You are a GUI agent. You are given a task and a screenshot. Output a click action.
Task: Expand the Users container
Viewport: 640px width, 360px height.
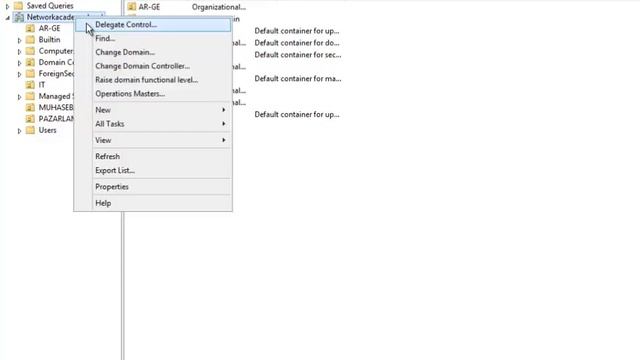tap(19, 131)
